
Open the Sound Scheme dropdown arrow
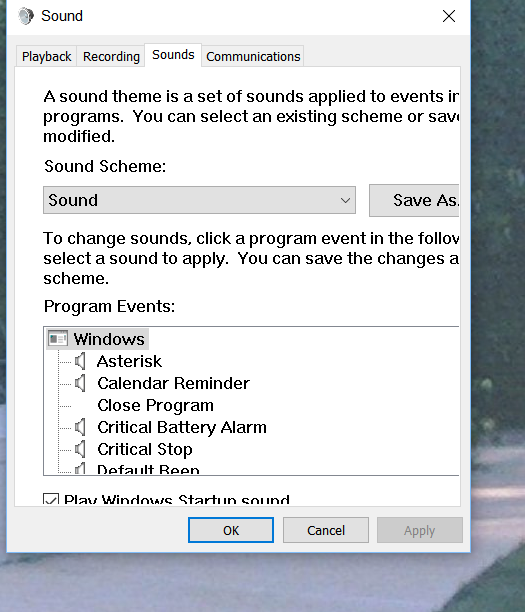point(345,200)
